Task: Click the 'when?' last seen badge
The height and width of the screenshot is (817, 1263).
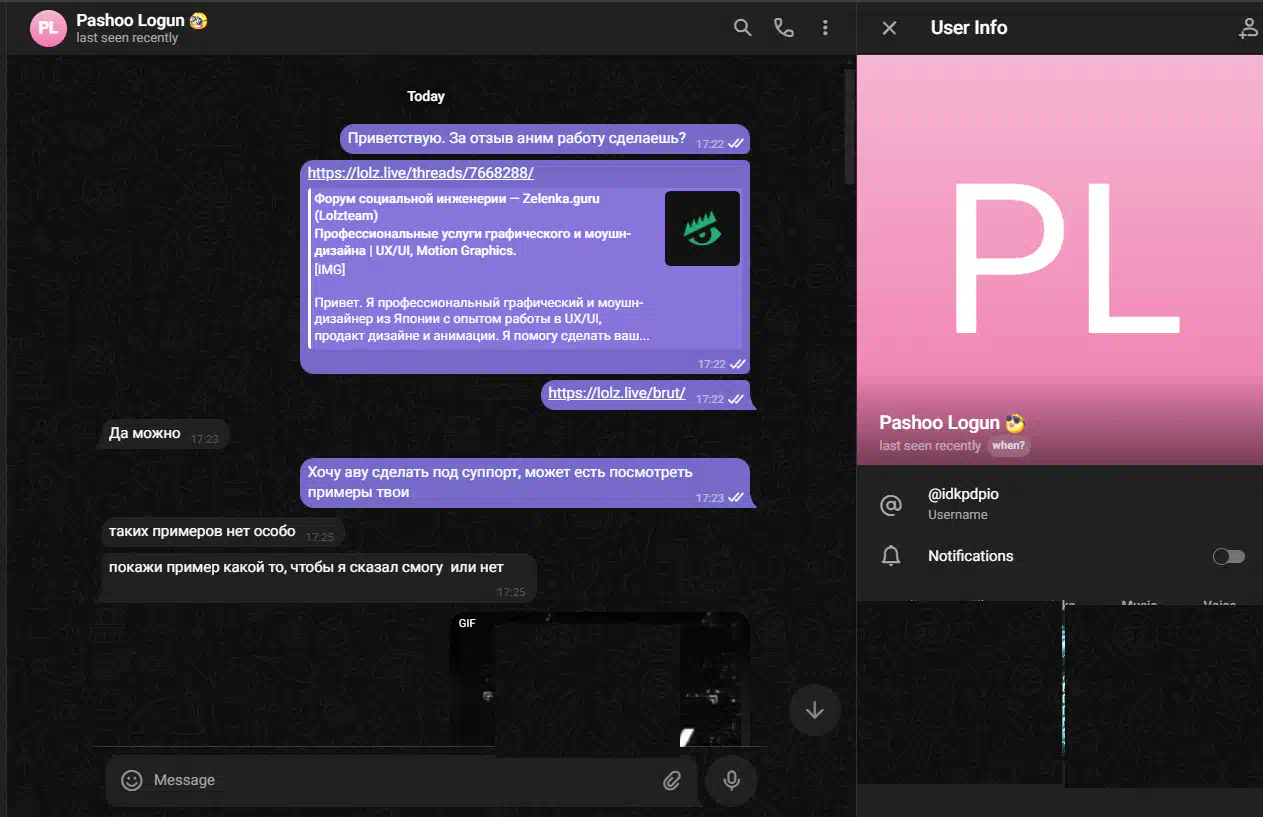Action: [1008, 446]
